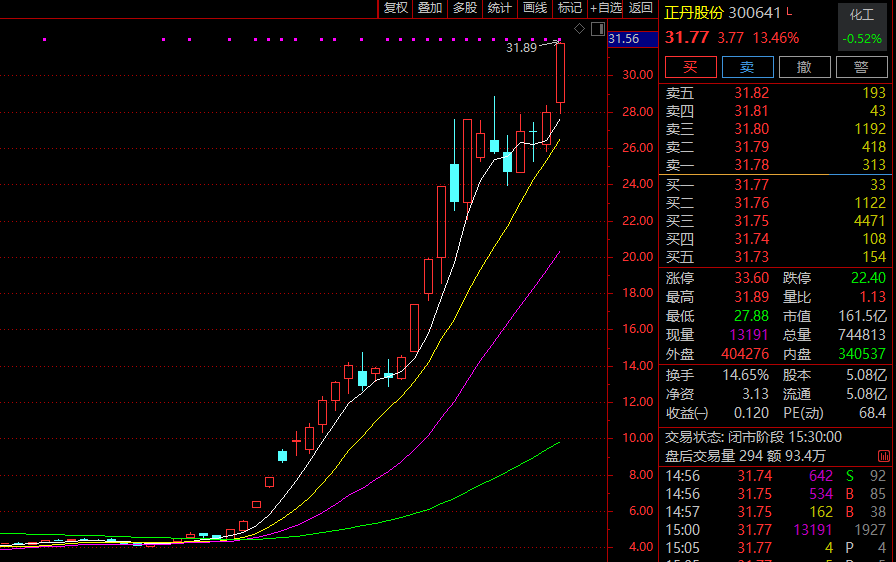Click the diamond icon above the chart
Screen dimensions: 896x562
(x=579, y=29)
